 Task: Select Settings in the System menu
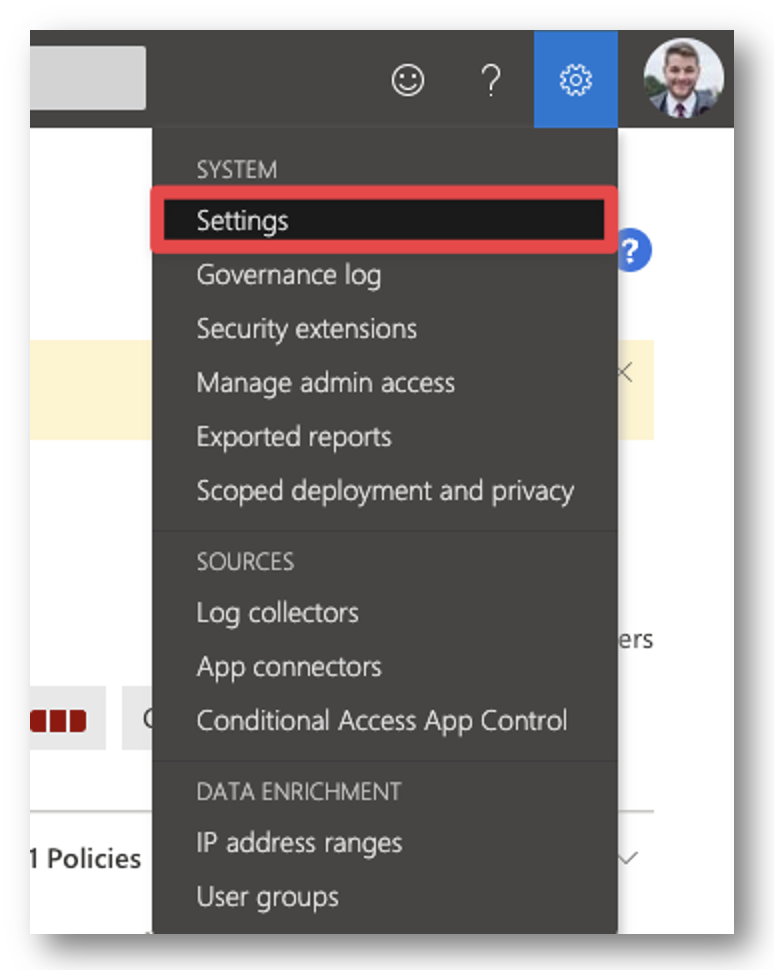point(384,220)
